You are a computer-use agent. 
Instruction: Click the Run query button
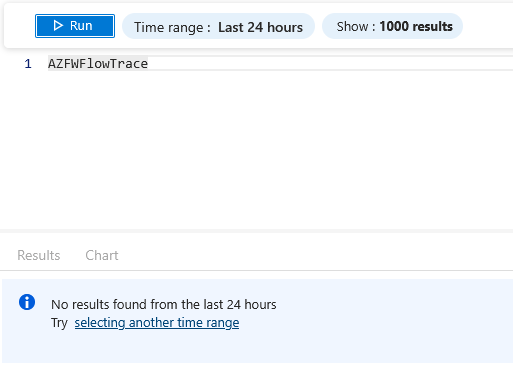tap(75, 26)
